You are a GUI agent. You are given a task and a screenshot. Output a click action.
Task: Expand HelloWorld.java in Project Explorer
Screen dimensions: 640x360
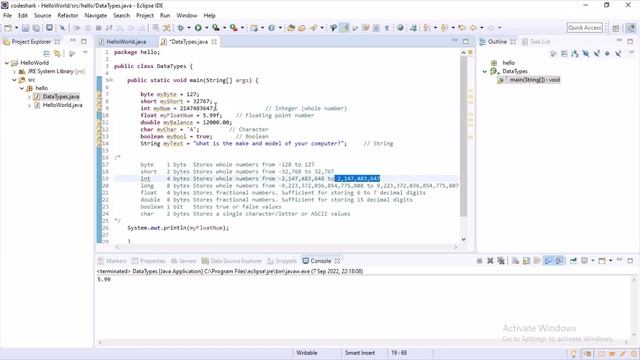click(x=29, y=105)
